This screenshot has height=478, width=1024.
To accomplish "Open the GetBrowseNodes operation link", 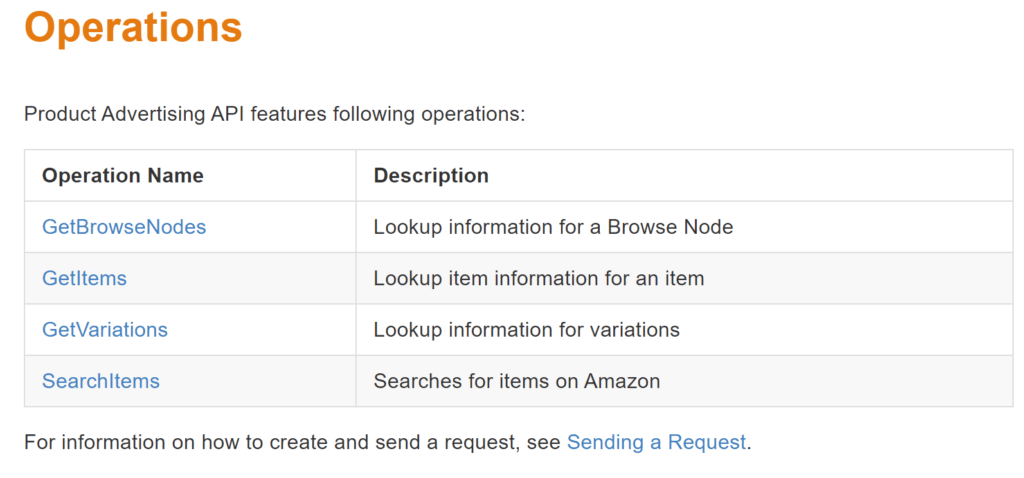I will coord(124,227).
